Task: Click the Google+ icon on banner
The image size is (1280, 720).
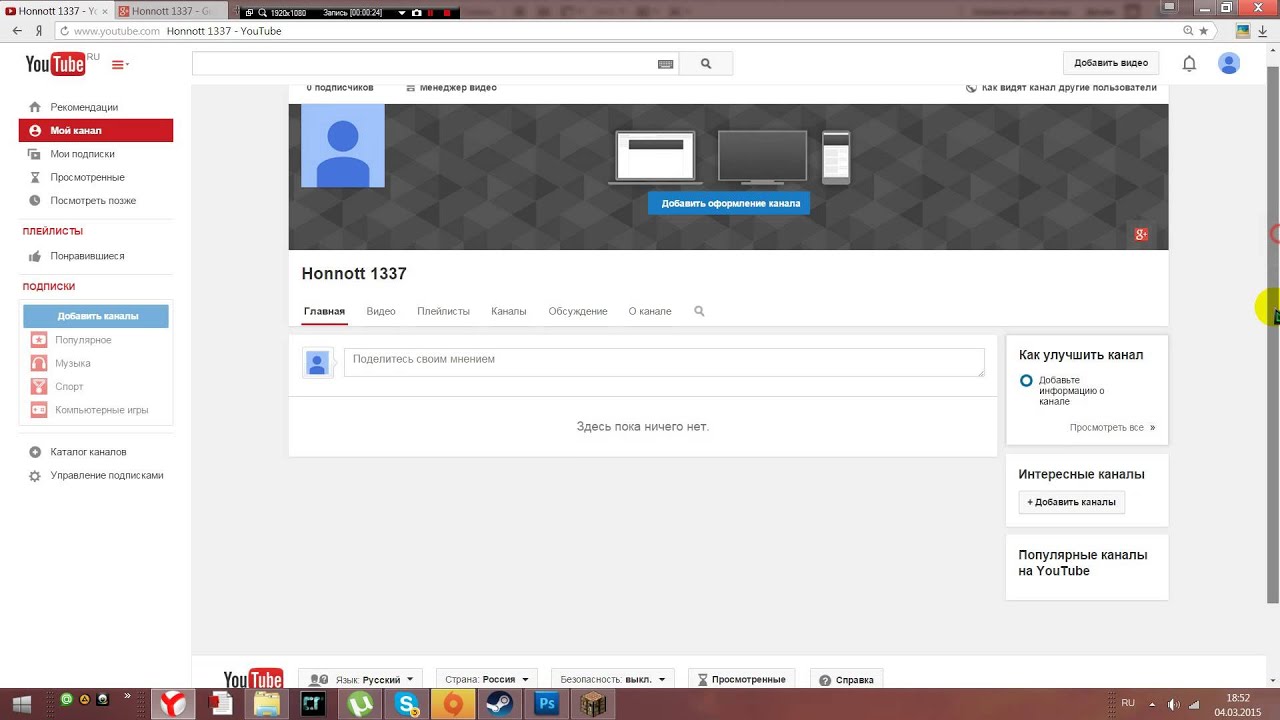Action: (x=1140, y=235)
